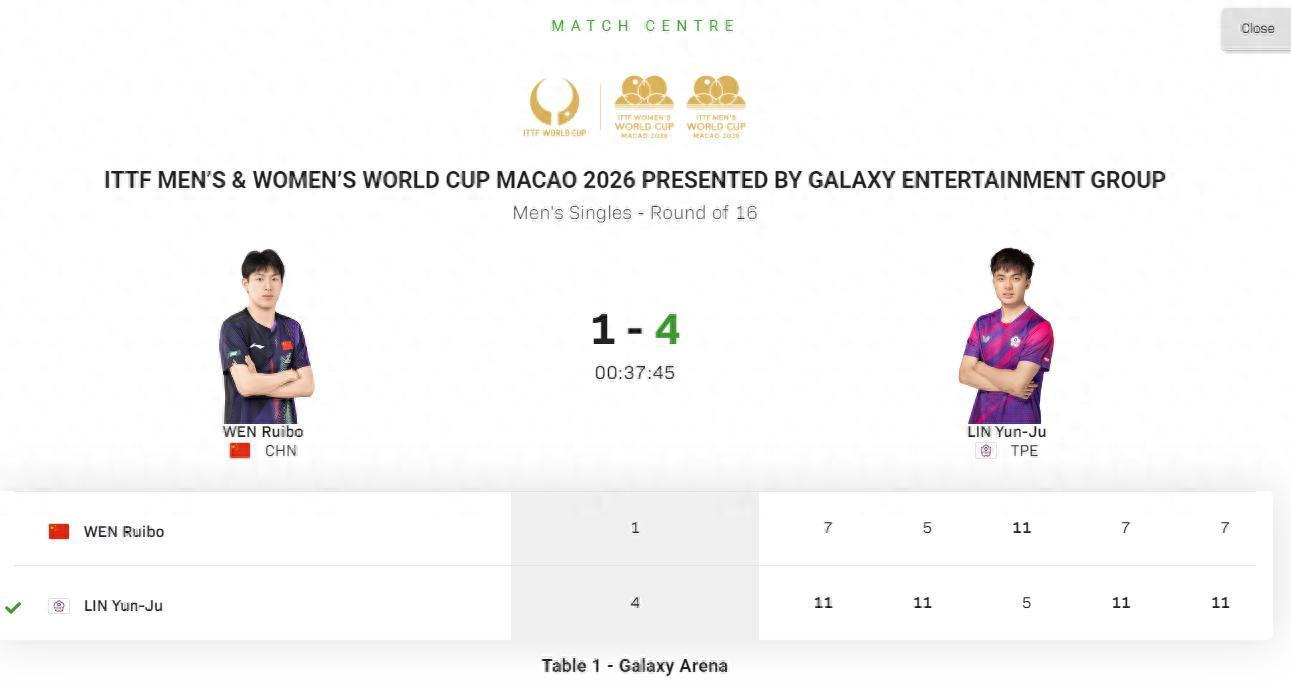Click LIN Yun-Ju name in the score table
The width and height of the screenshot is (1291, 693).
123,605
